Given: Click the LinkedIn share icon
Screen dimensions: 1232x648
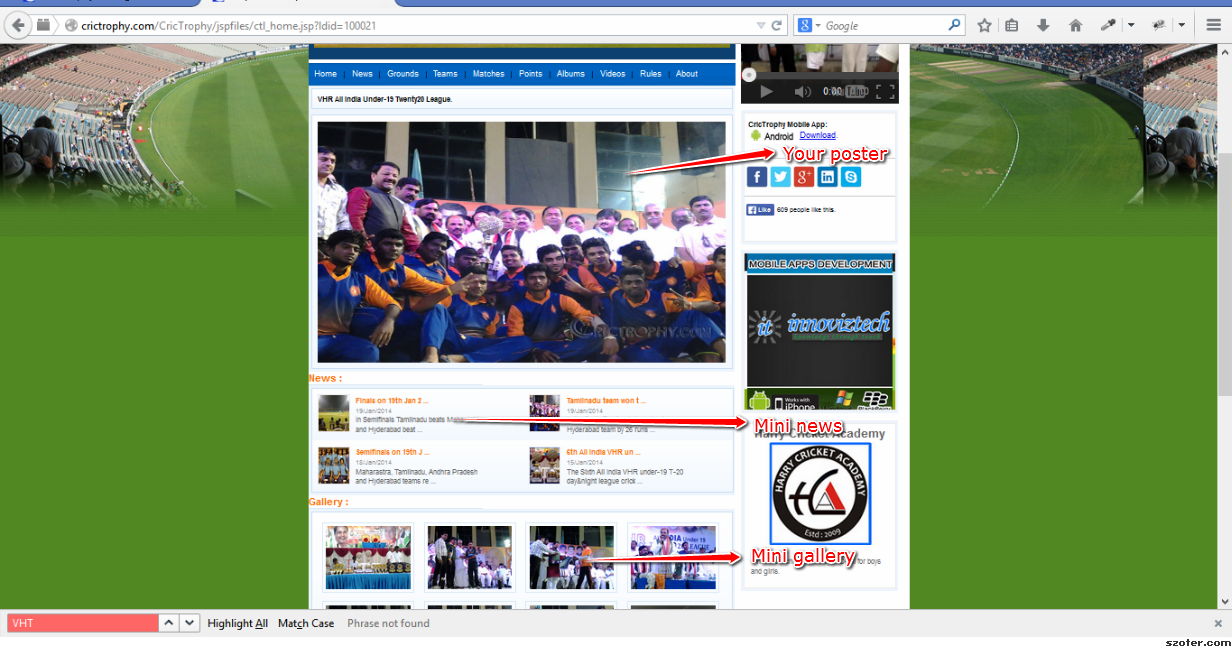Looking at the screenshot, I should click(x=827, y=177).
